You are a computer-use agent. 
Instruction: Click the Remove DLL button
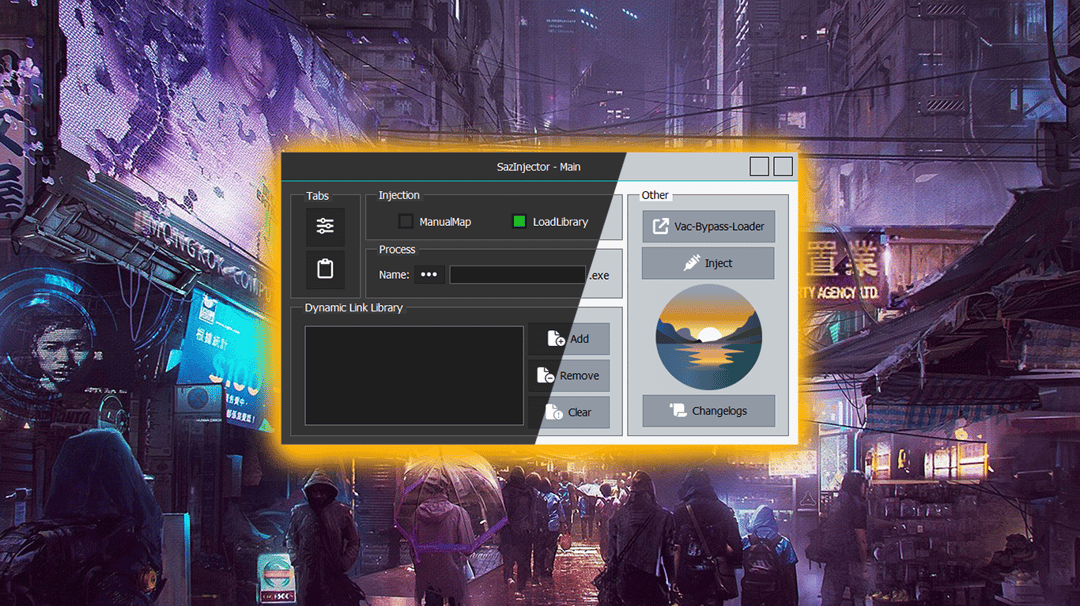pyautogui.click(x=569, y=375)
